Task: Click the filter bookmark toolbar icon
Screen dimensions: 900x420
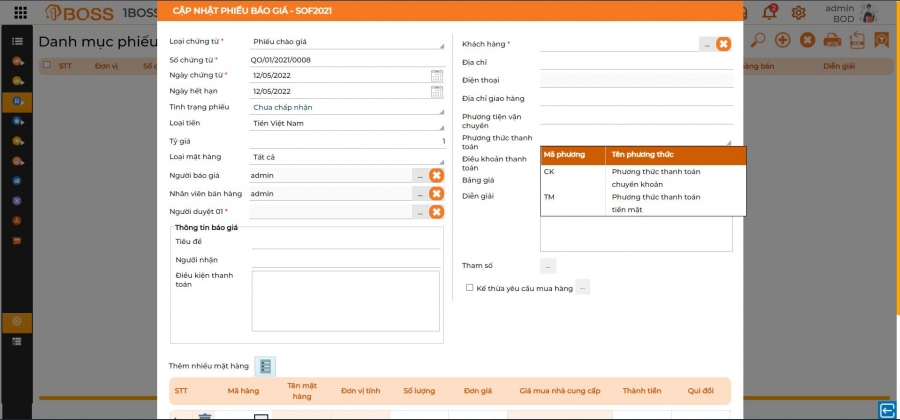Action: 882,40
